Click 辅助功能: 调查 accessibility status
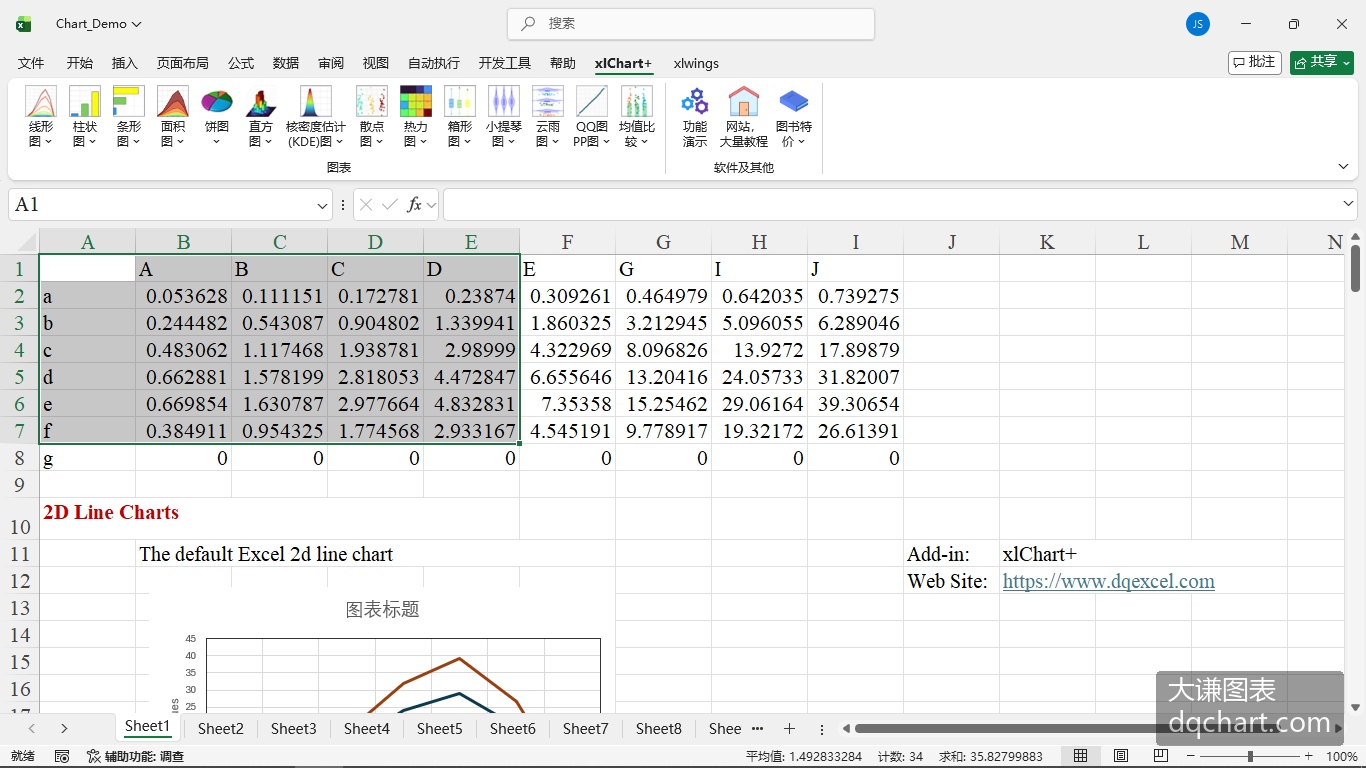1366x768 pixels. click(136, 756)
